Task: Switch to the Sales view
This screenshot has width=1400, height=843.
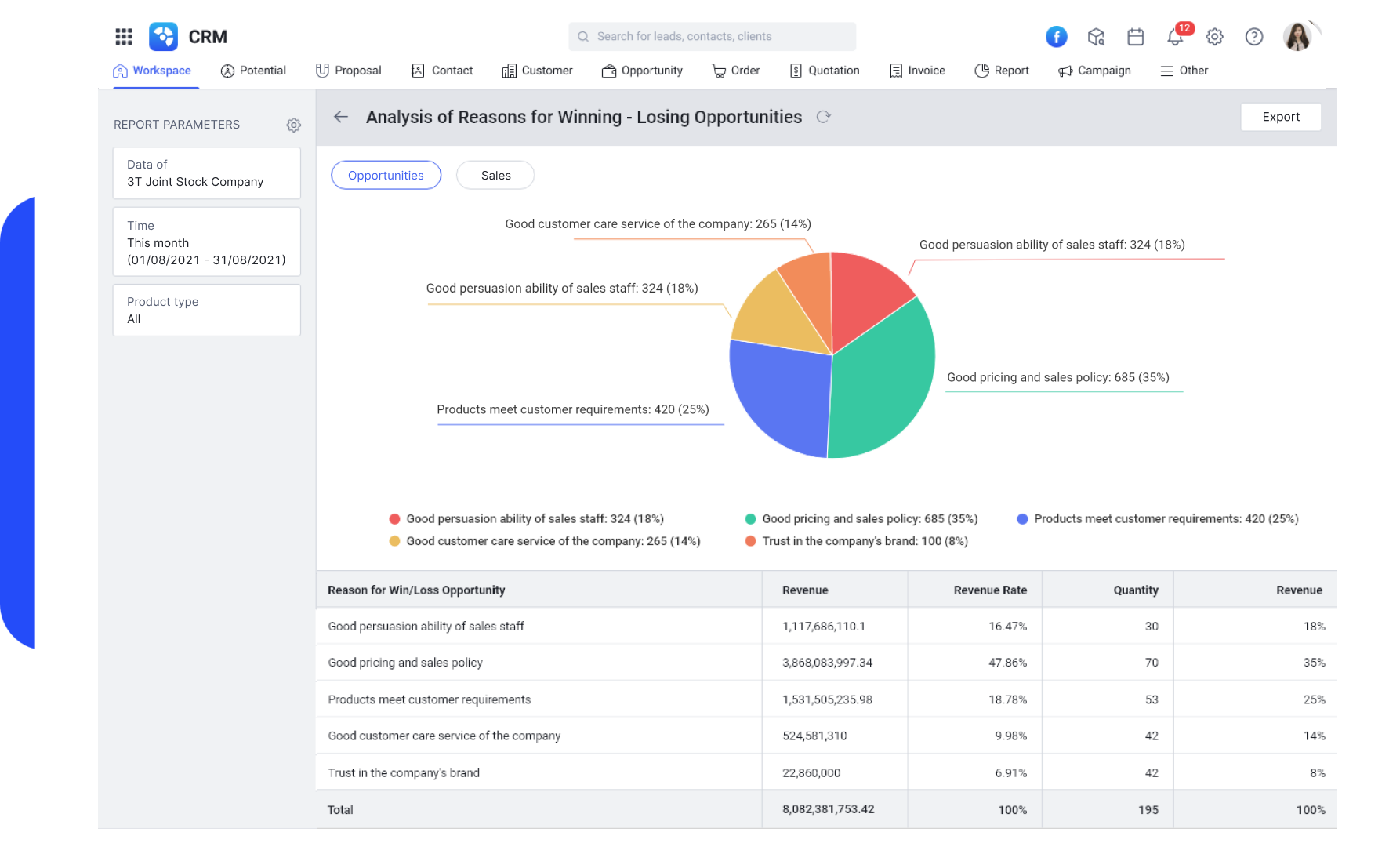Action: click(495, 175)
